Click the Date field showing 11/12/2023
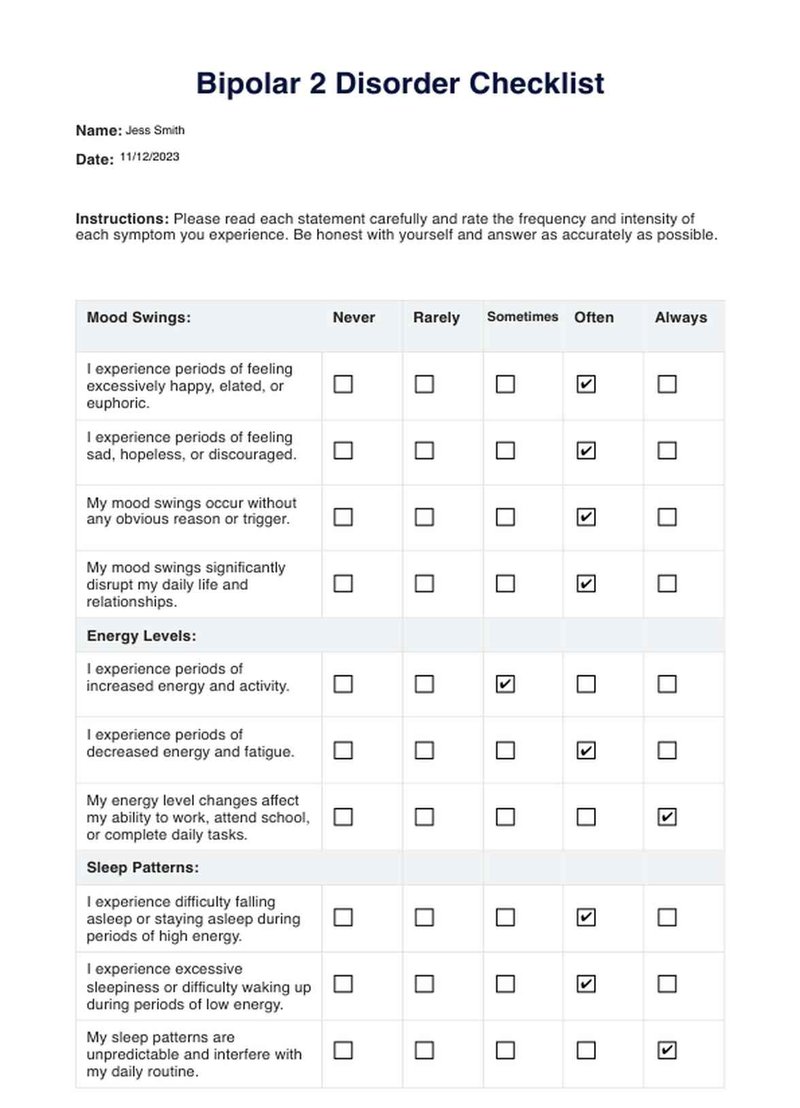This screenshot has height=1108, width=800. [x=150, y=156]
